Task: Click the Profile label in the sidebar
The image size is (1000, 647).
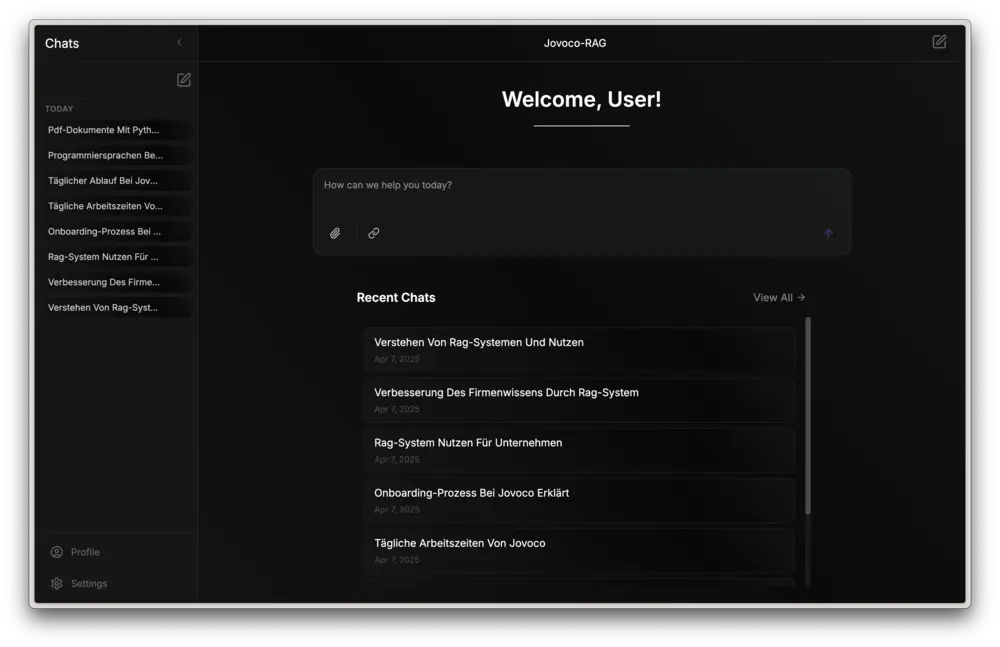Action: click(x=85, y=552)
